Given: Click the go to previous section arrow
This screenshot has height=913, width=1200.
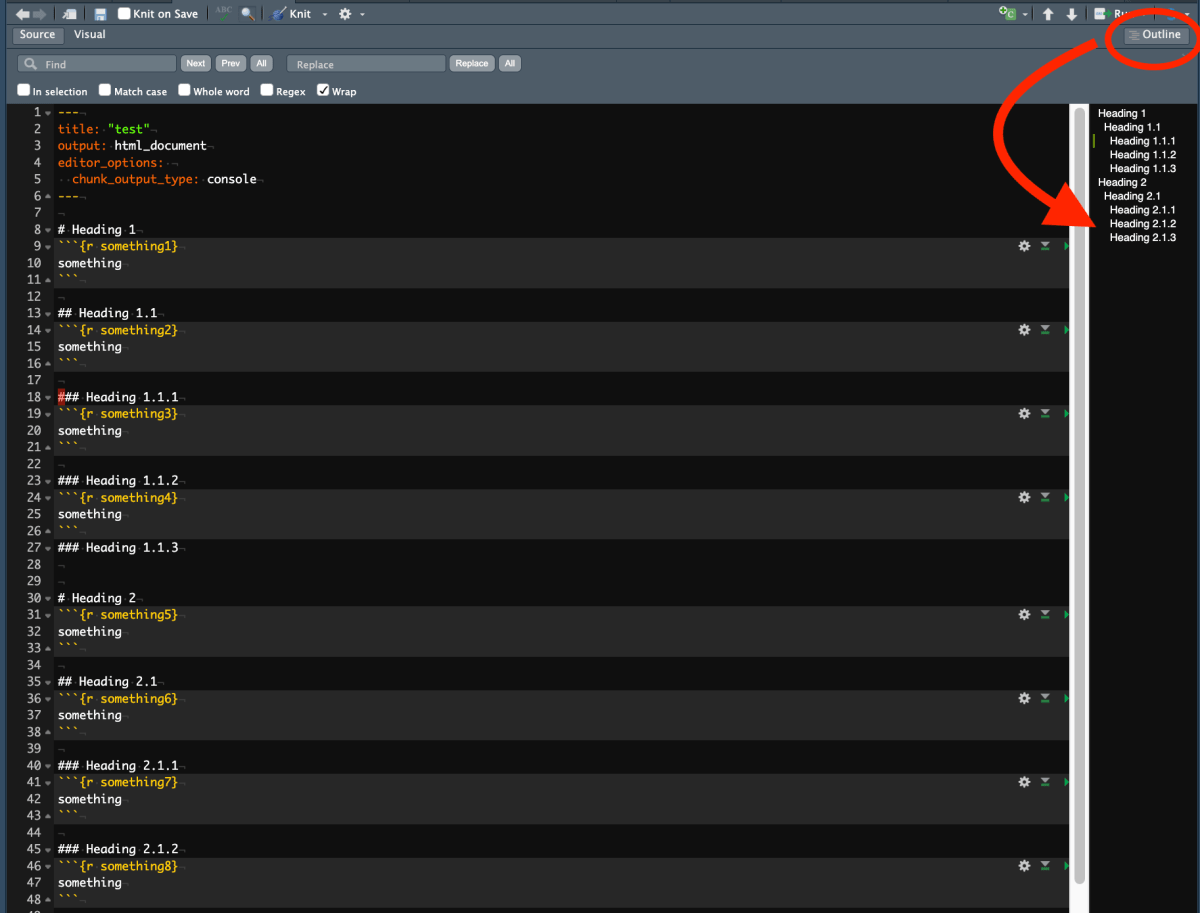Looking at the screenshot, I should point(1048,13).
